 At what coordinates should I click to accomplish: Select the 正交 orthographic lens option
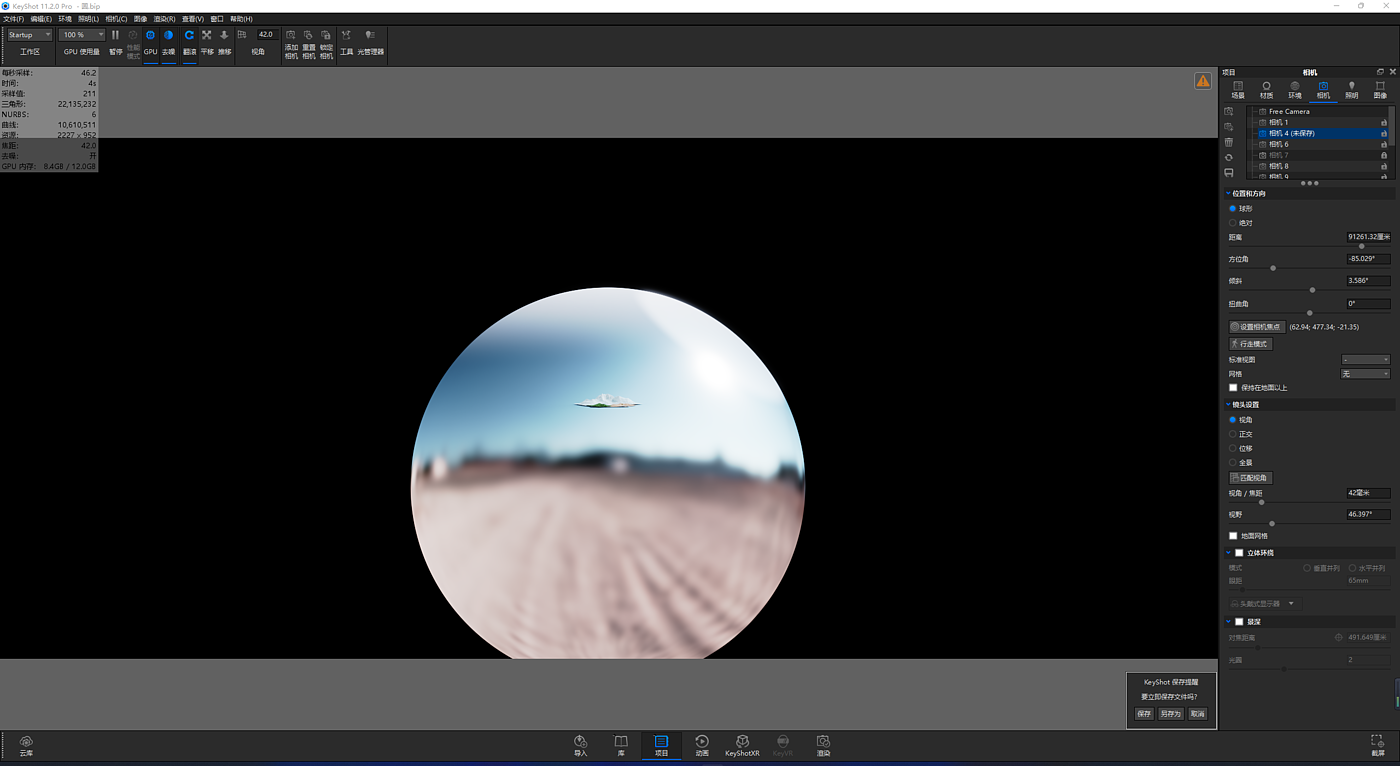pos(1233,434)
